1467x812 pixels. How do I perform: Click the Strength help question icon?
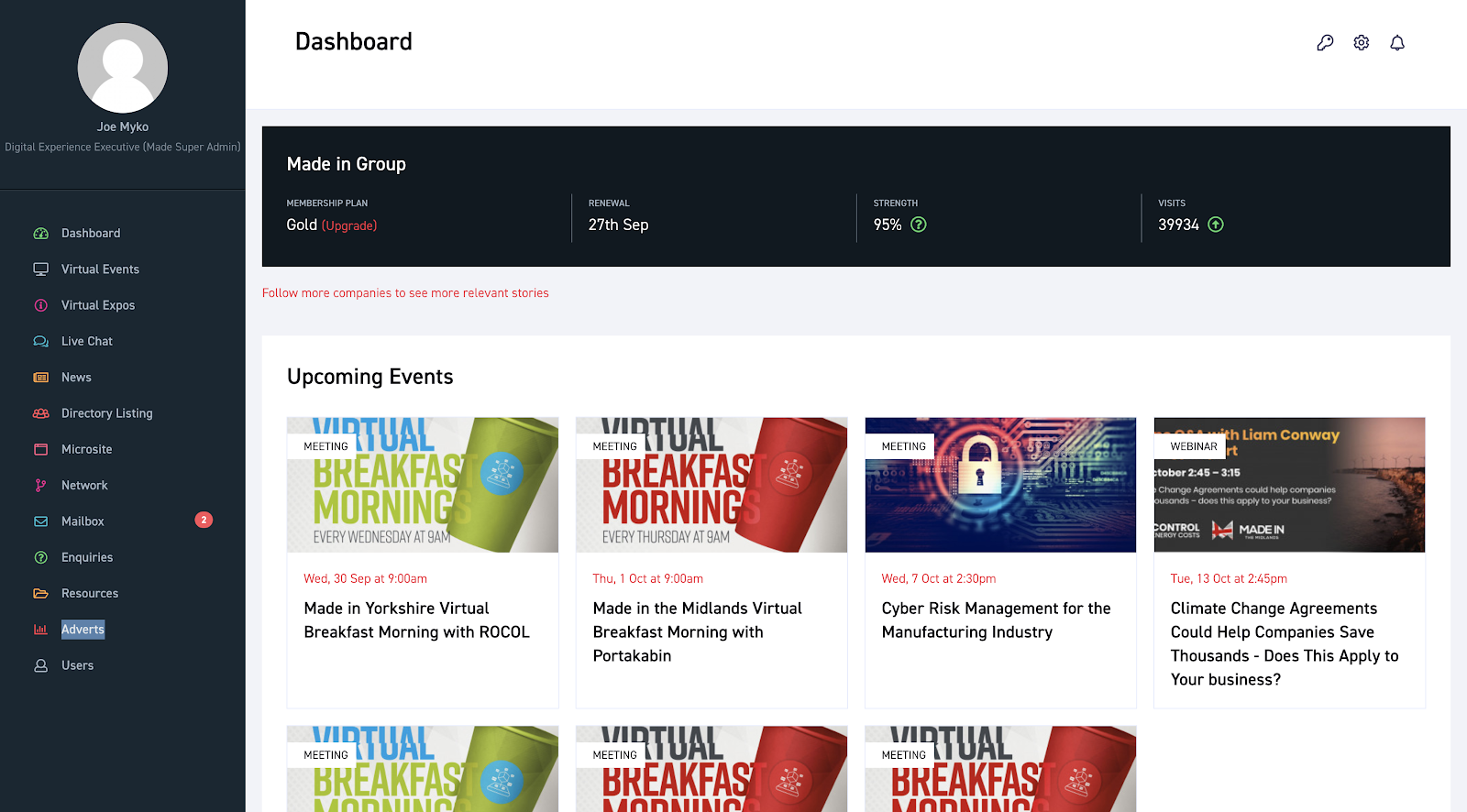(919, 225)
